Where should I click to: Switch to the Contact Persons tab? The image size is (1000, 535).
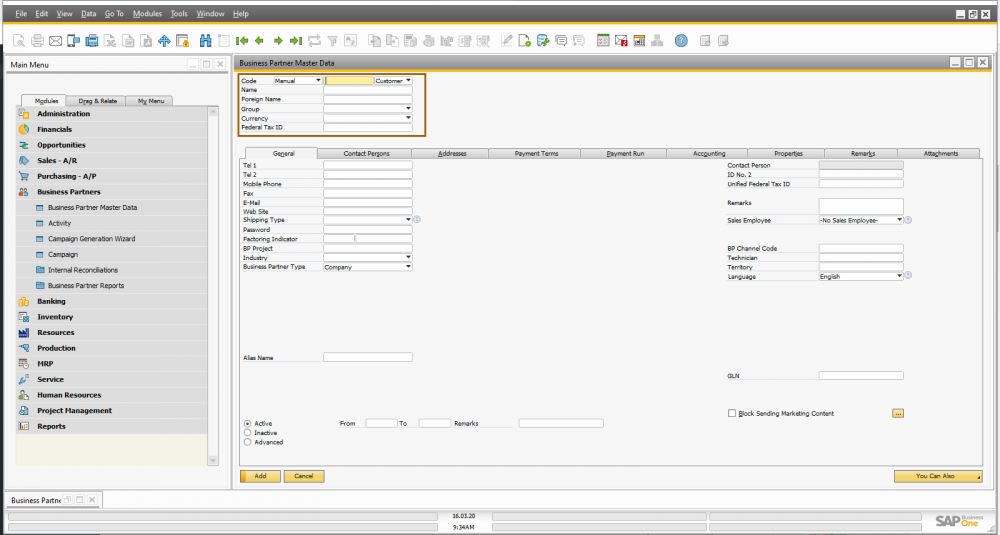pos(366,154)
